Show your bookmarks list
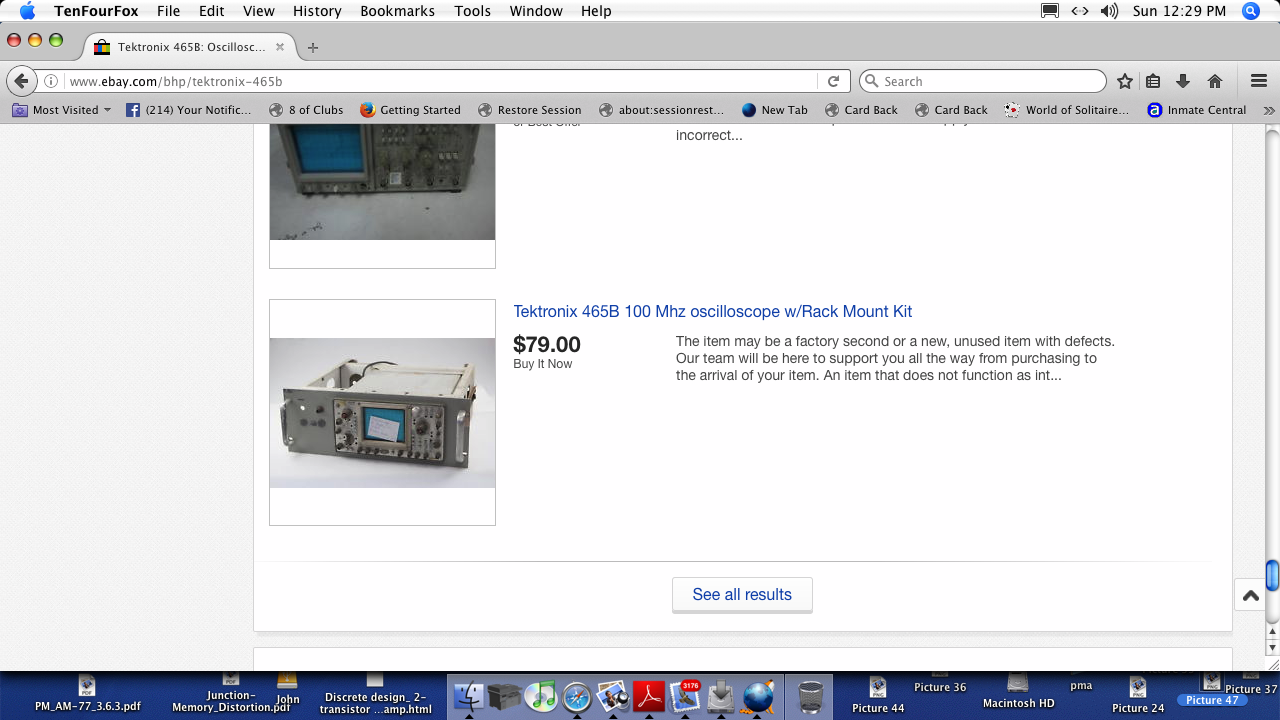 1153,81
